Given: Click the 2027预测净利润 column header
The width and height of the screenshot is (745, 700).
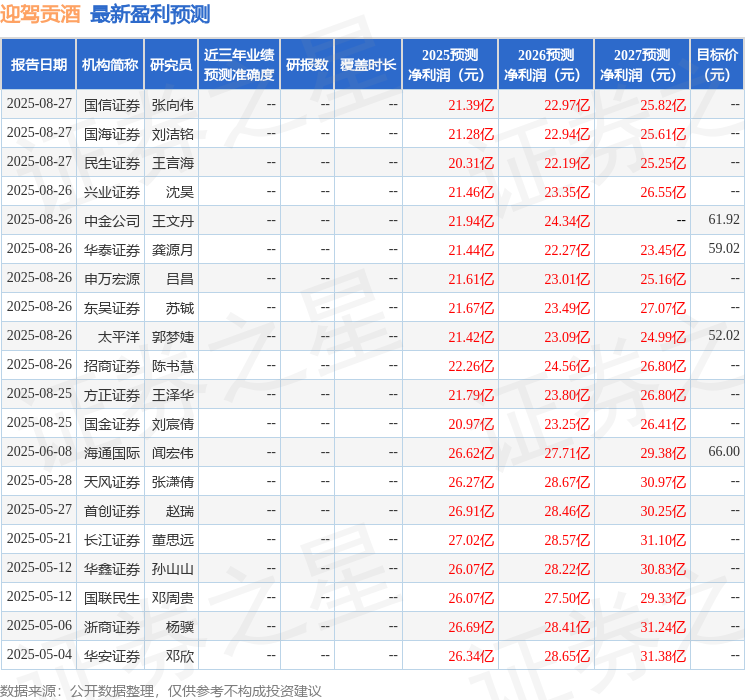Looking at the screenshot, I should pyautogui.click(x=642, y=65).
